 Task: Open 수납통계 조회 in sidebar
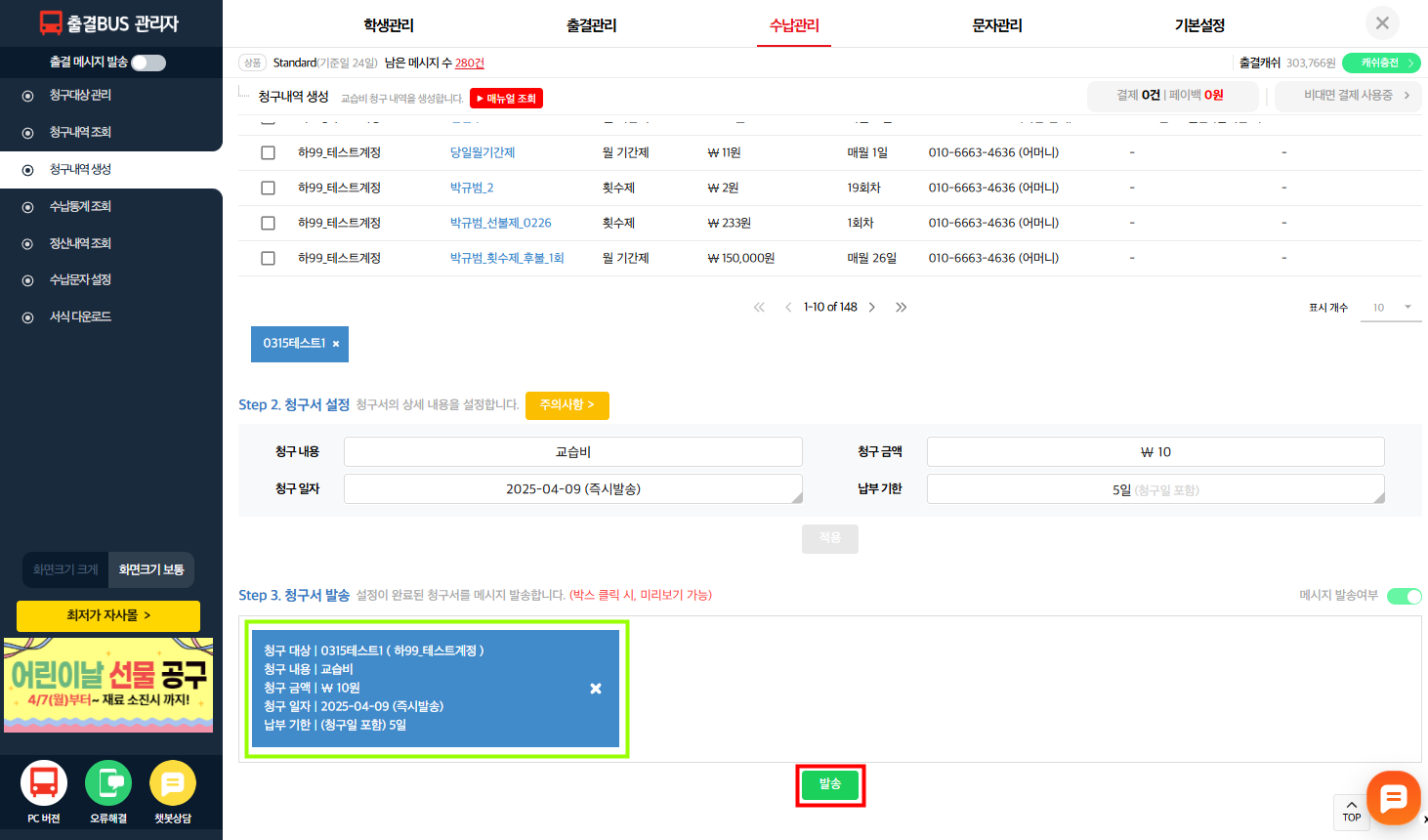80,206
